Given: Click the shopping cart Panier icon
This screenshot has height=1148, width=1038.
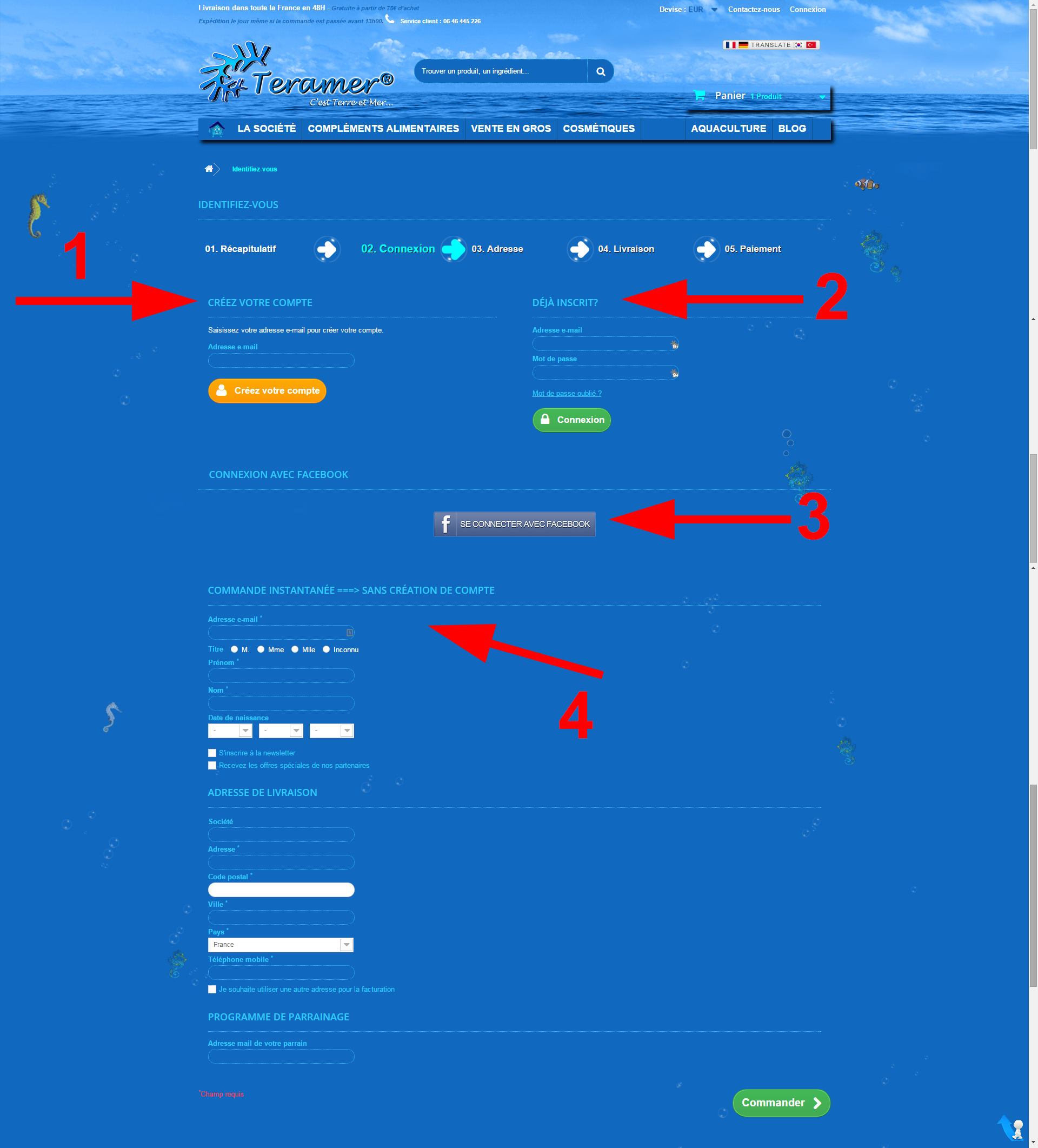Looking at the screenshot, I should click(701, 95).
